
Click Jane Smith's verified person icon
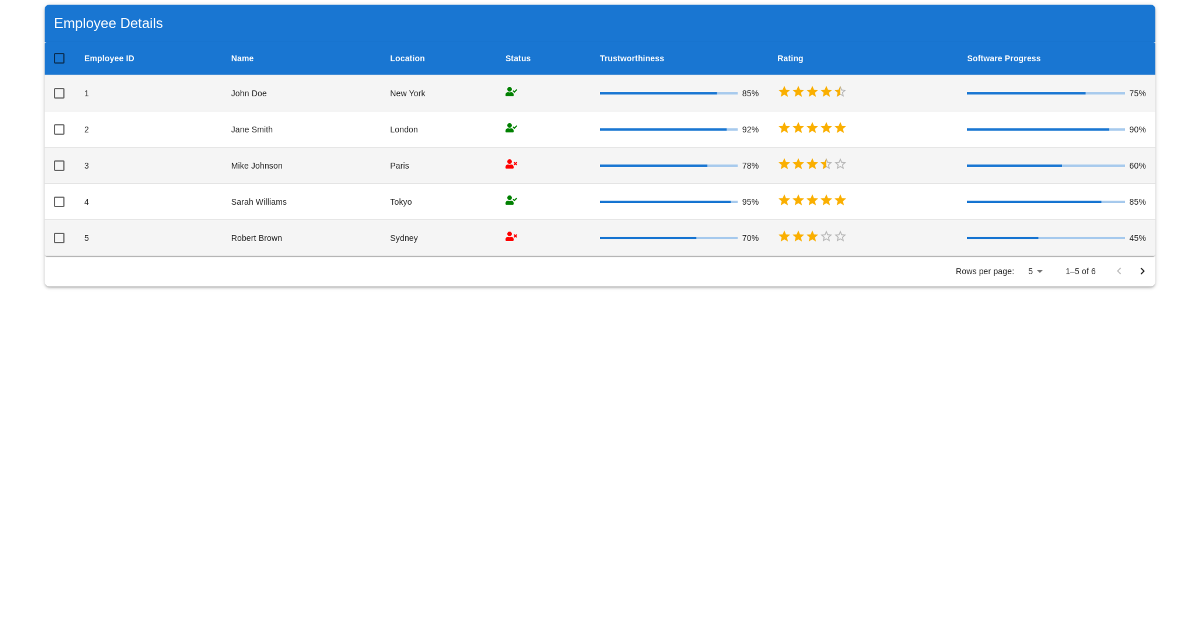[511, 128]
